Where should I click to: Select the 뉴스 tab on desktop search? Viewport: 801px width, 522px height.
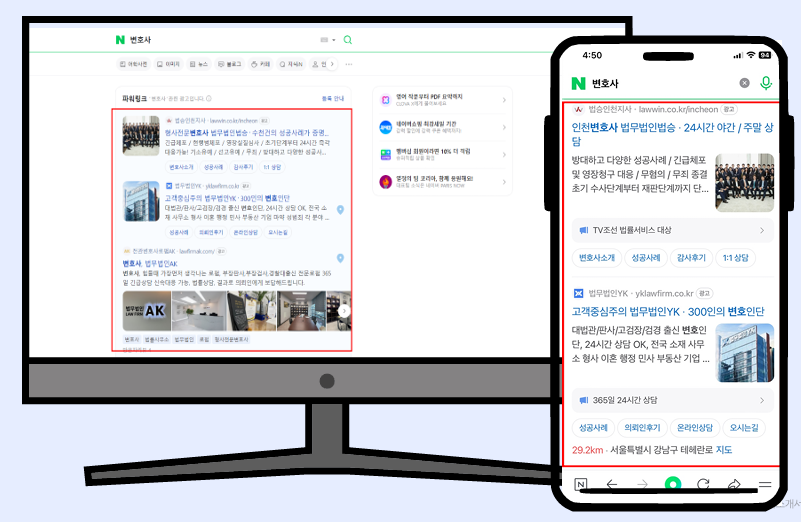pyautogui.click(x=198, y=64)
